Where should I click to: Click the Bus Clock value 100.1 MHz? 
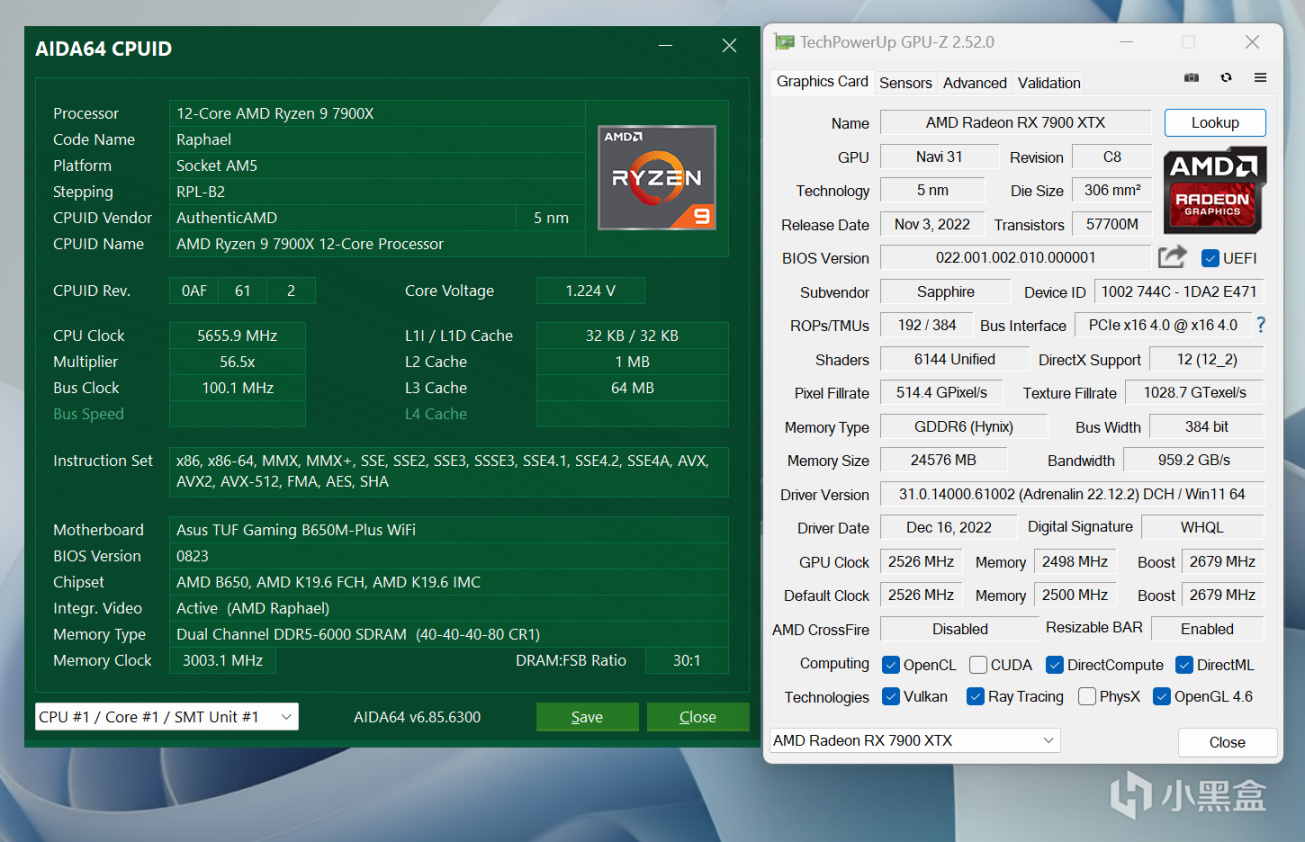[x=237, y=388]
